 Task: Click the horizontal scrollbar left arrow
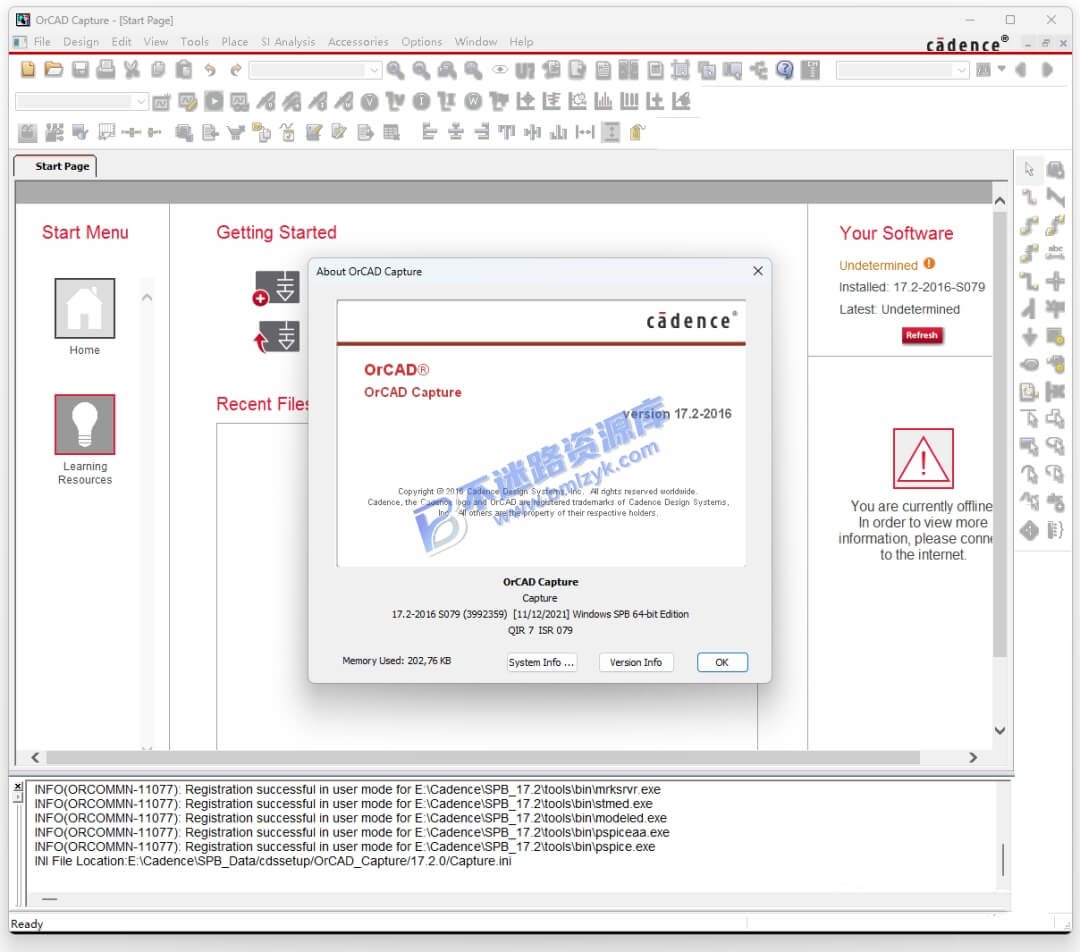tap(35, 757)
